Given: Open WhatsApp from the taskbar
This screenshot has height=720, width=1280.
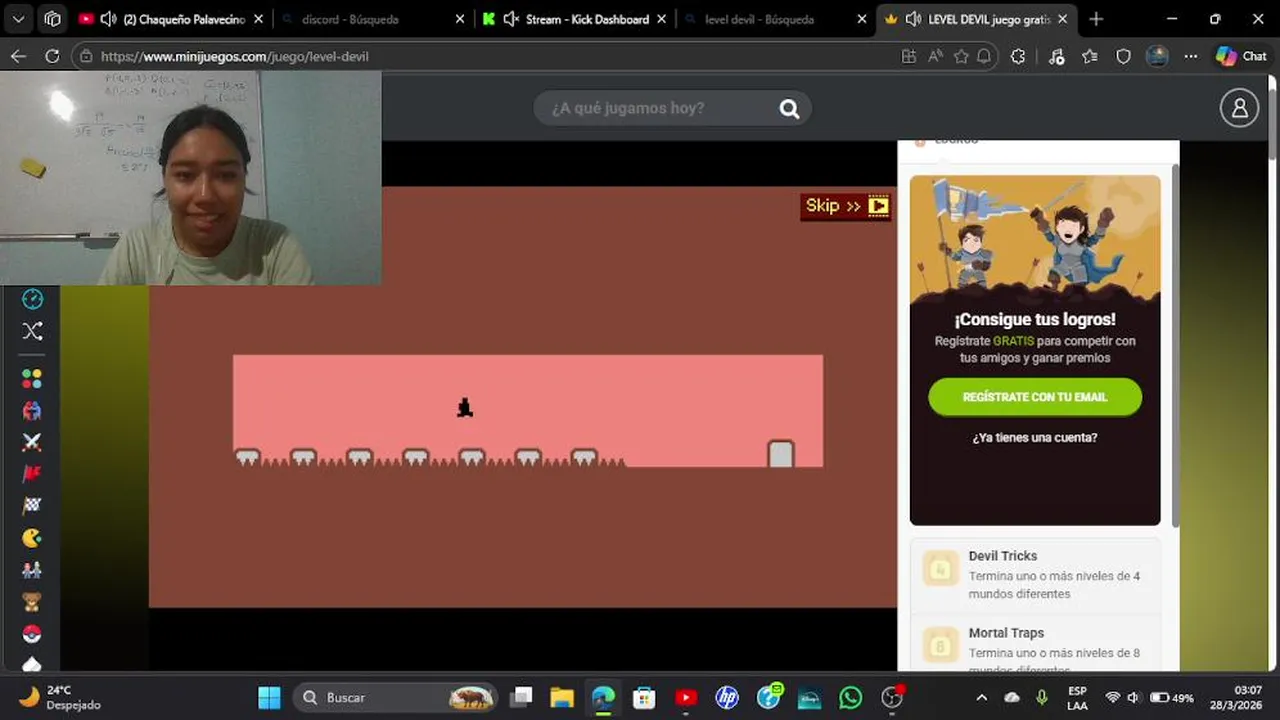Looking at the screenshot, I should tap(850, 697).
